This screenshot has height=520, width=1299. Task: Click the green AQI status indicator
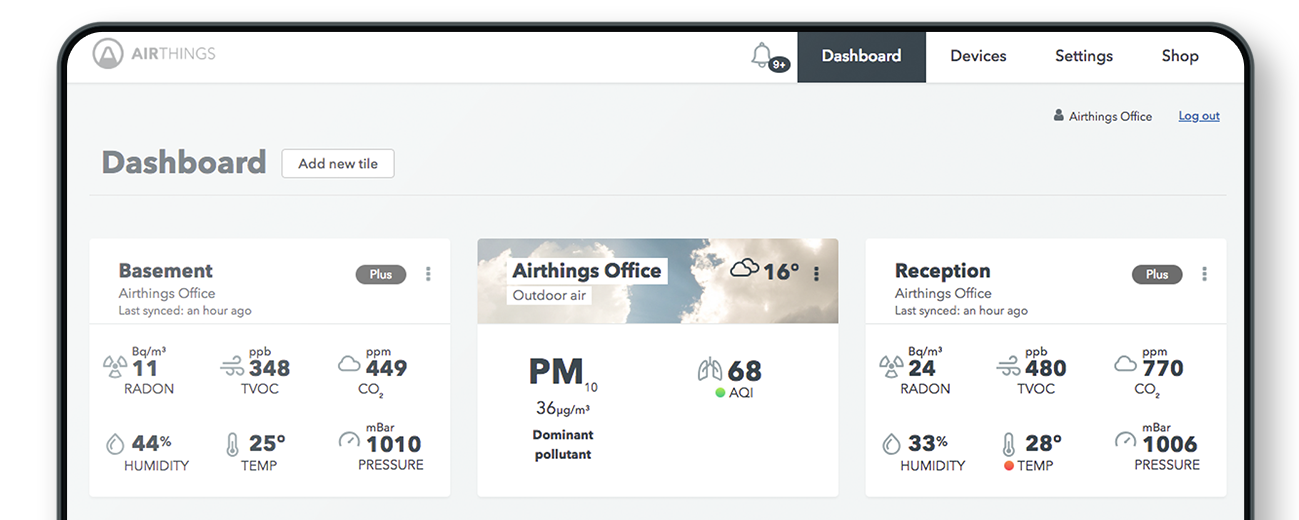click(720, 393)
